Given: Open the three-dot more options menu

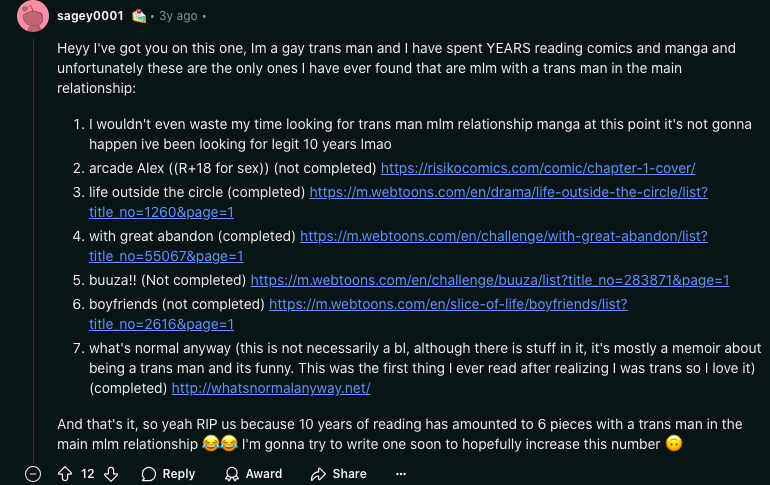Looking at the screenshot, I should 401,473.
